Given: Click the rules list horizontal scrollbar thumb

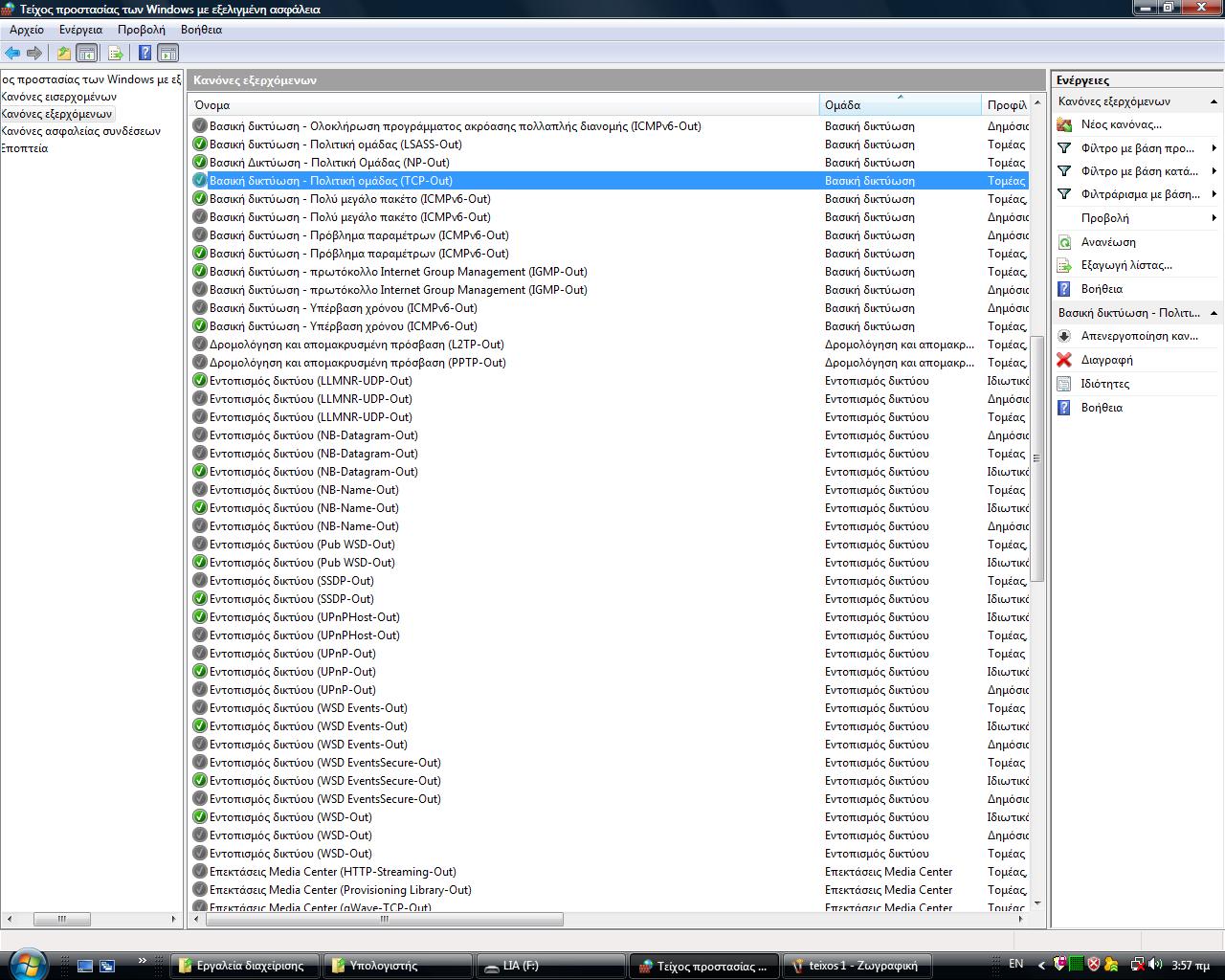Looking at the screenshot, I should (384, 919).
